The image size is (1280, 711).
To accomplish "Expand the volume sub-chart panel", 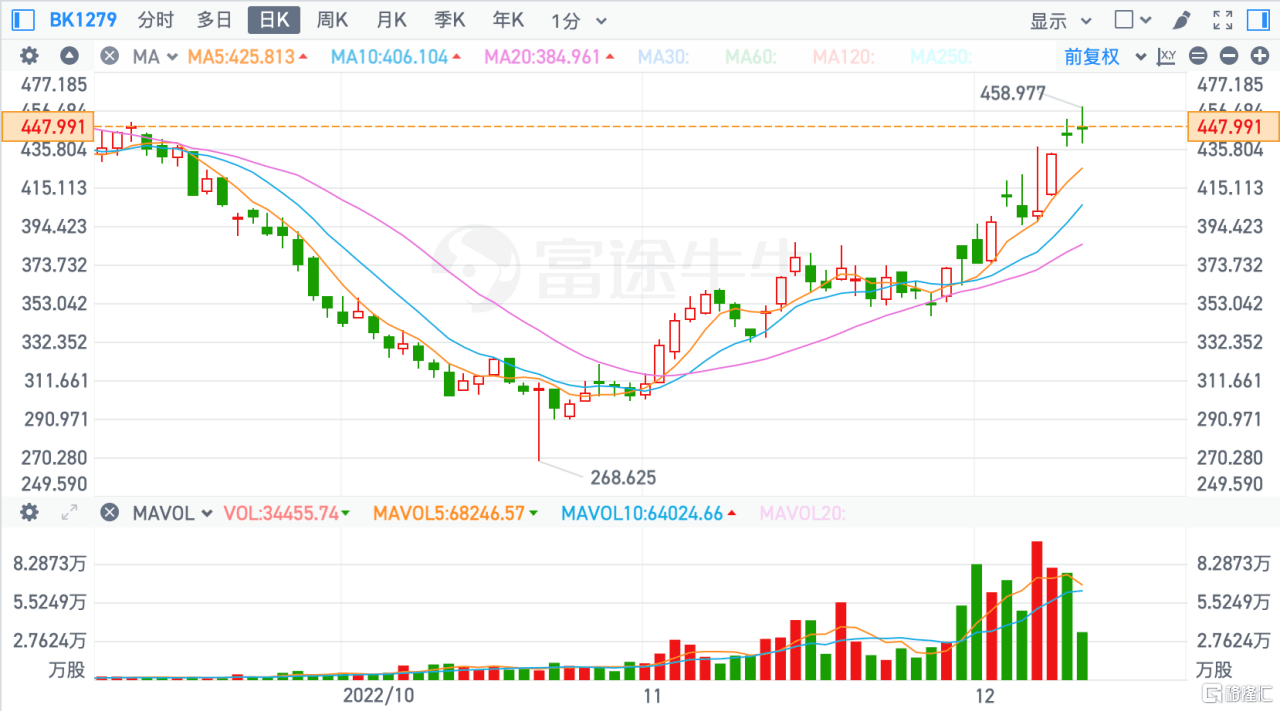I will coord(67,512).
